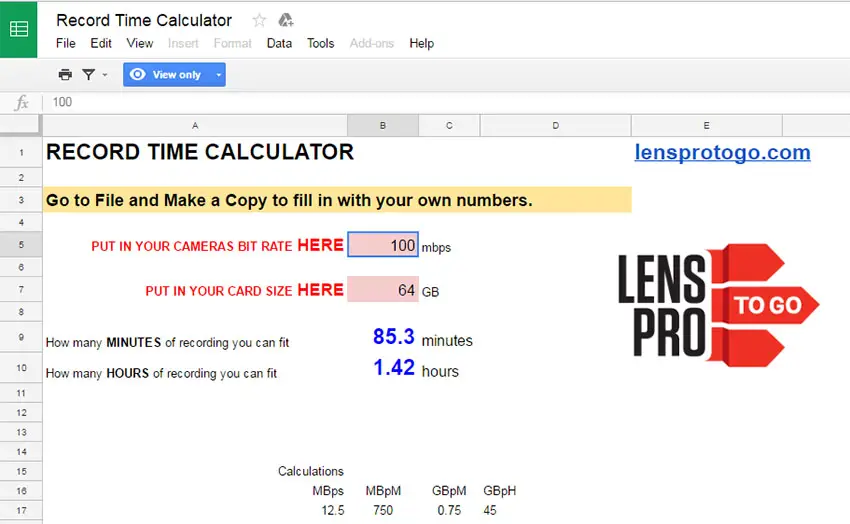Click the 'How many HOURS' label

tap(162, 373)
